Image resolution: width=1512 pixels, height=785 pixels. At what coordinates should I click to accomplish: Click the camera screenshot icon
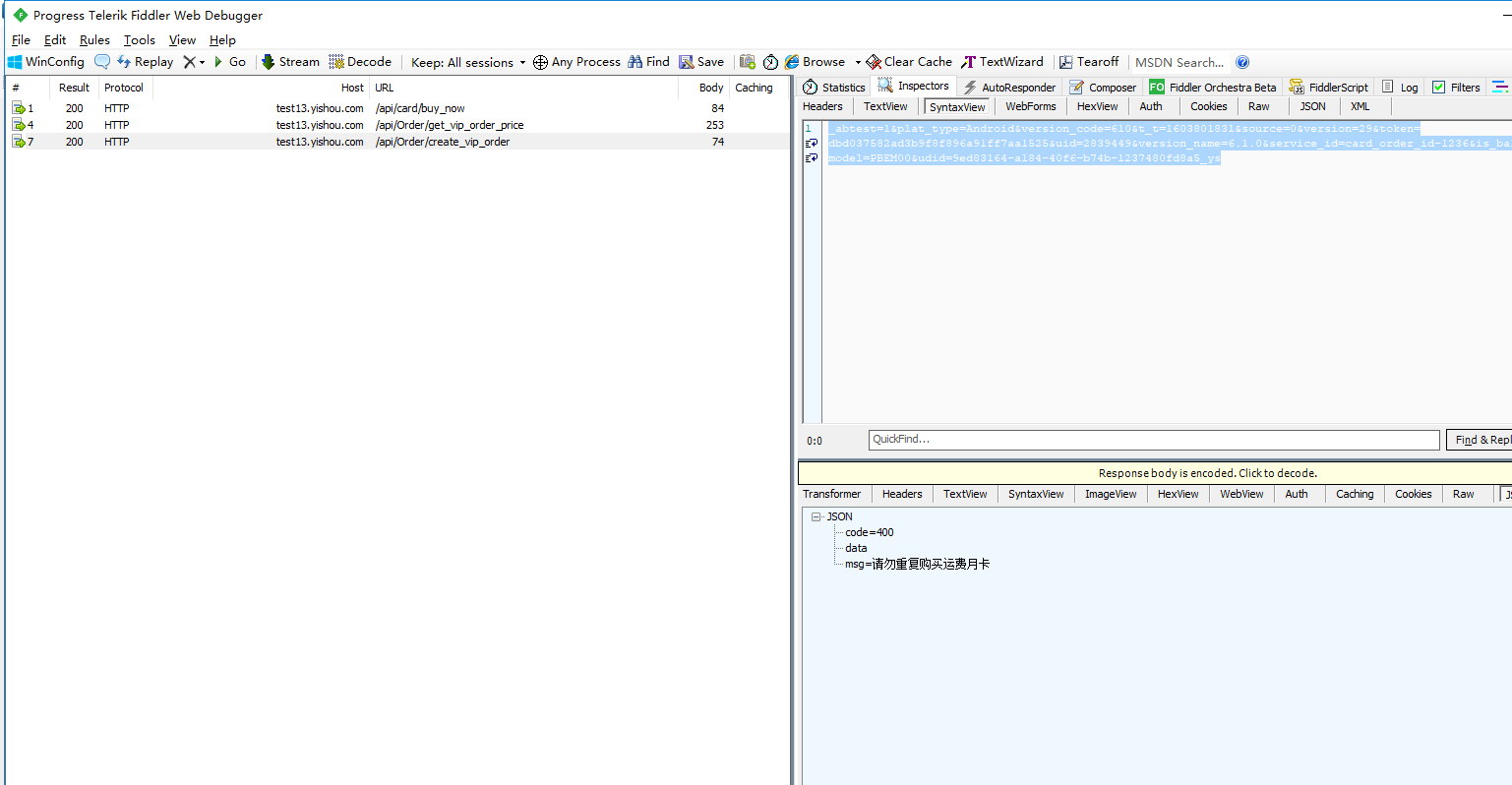pos(748,62)
